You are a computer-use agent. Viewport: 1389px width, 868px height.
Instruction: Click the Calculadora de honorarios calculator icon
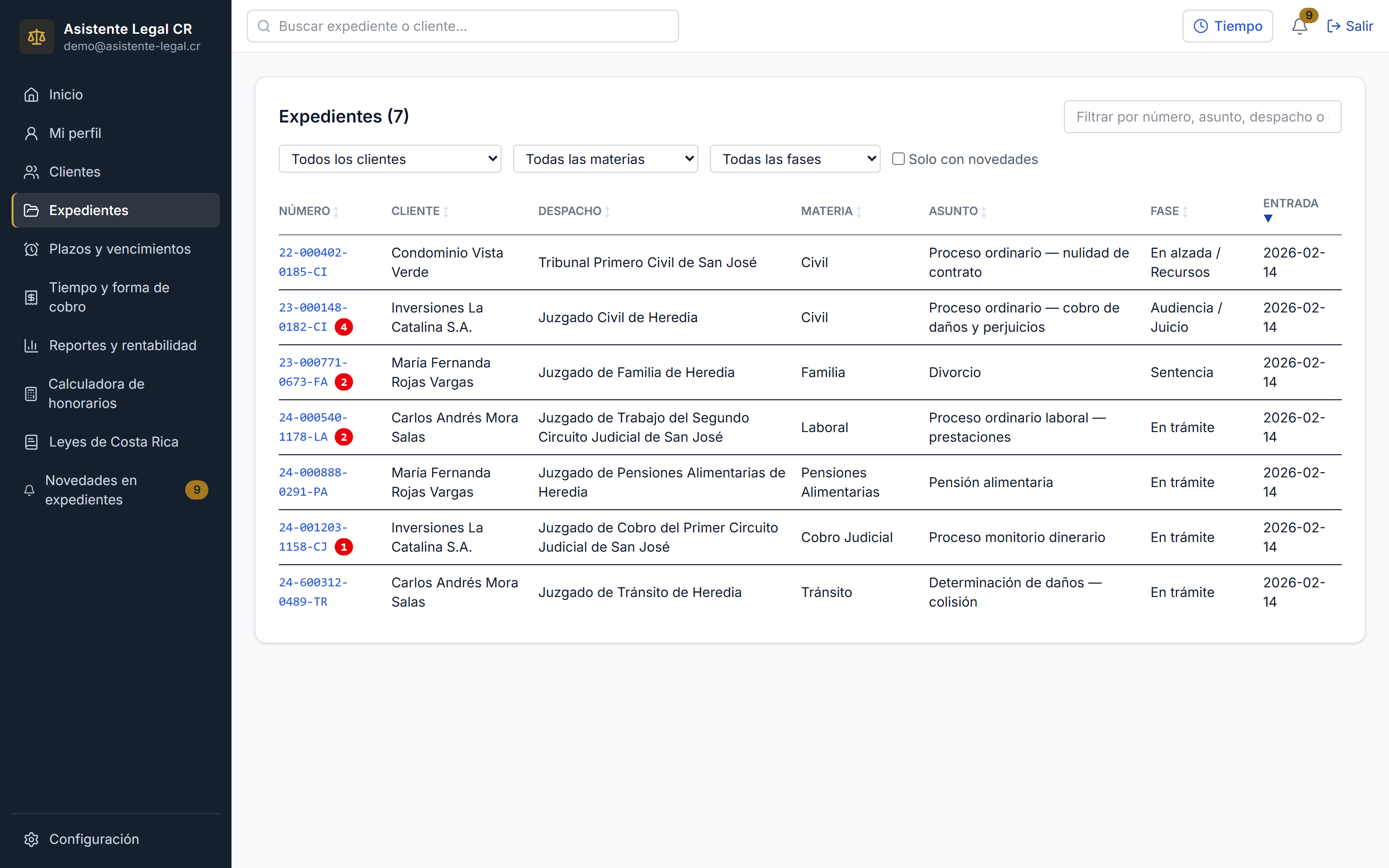coord(31,394)
